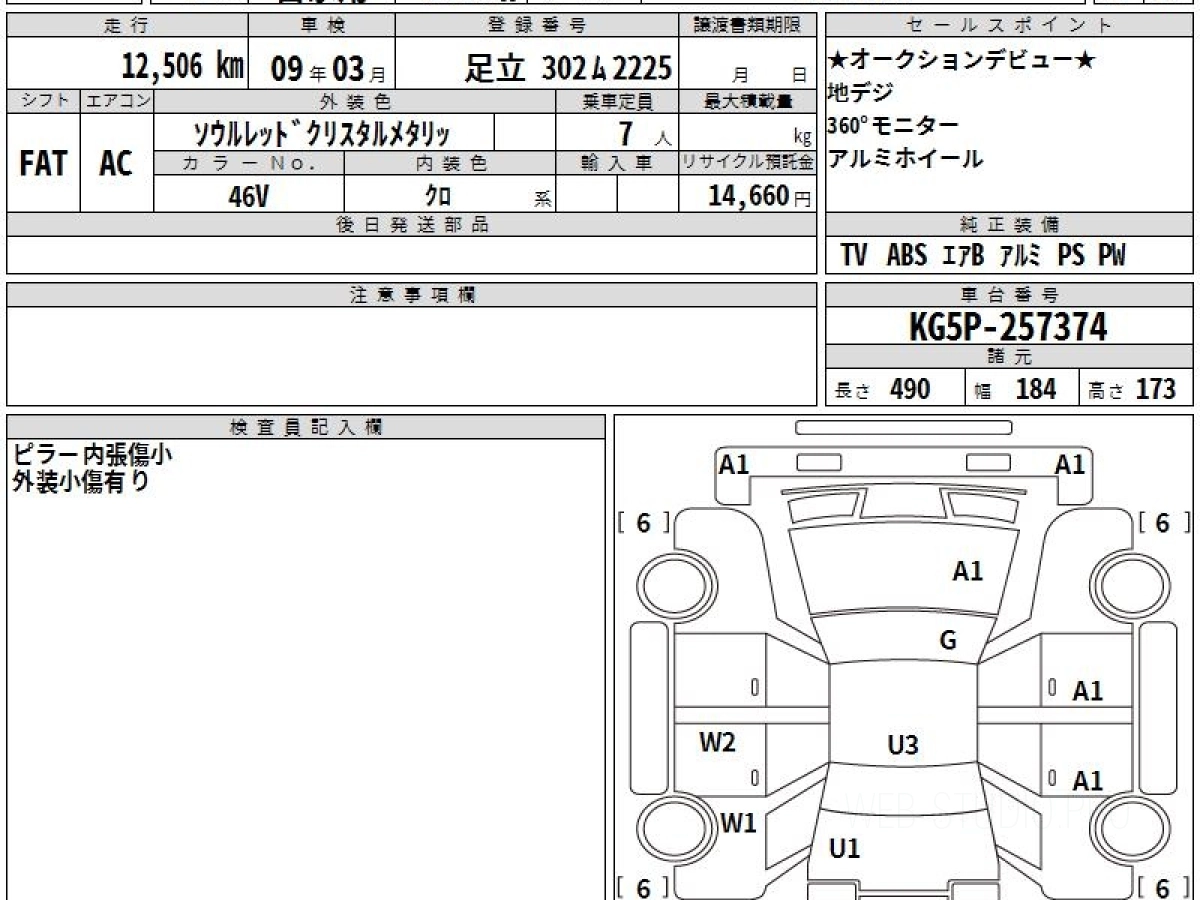Select the 譲渡書類期限 header
Image resolution: width=1200 pixels, height=900 pixels.
tap(749, 26)
